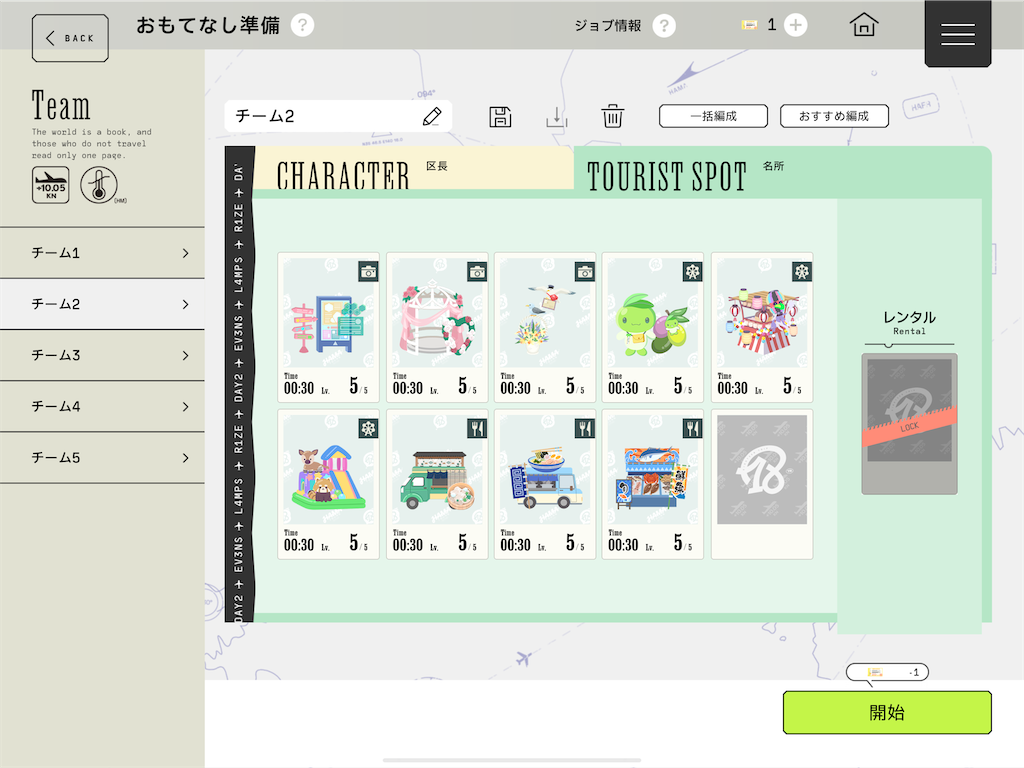Add tickets with the plus icon
1024x768 pixels.
795,25
